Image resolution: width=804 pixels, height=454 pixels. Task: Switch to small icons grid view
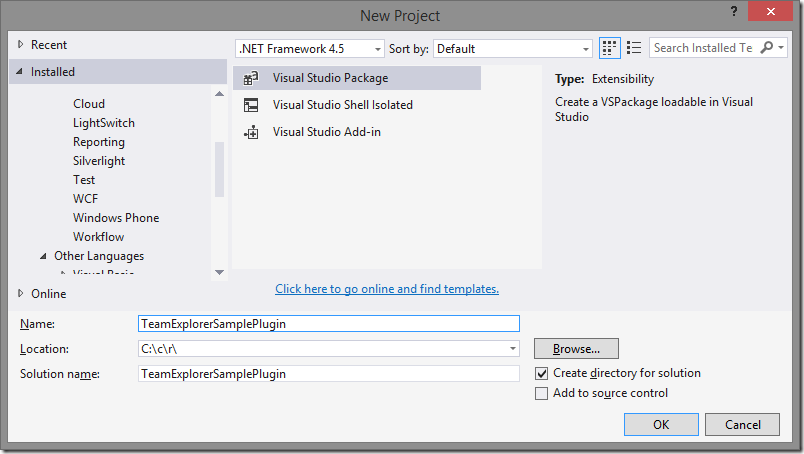(609, 48)
